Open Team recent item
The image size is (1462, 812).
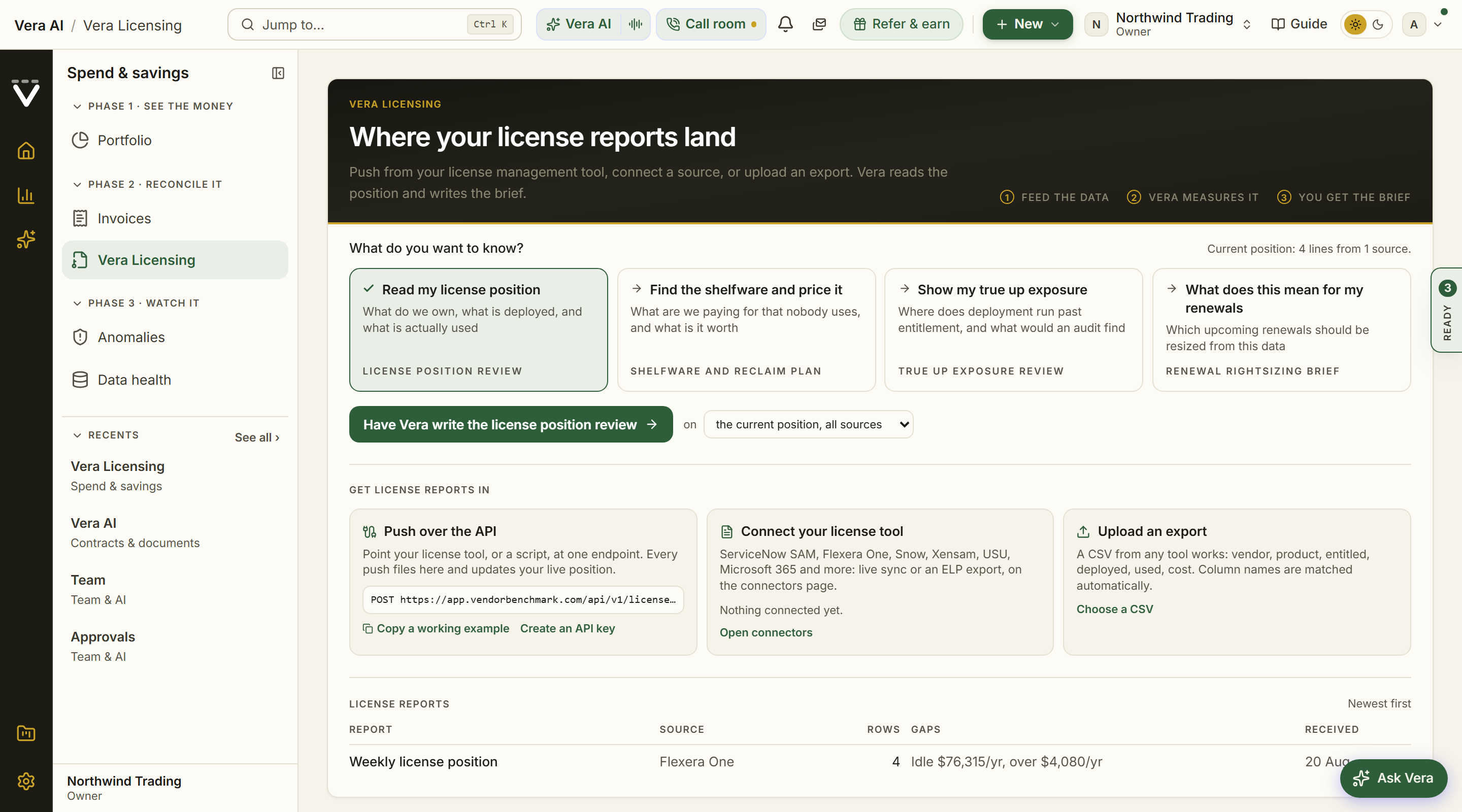(175, 590)
